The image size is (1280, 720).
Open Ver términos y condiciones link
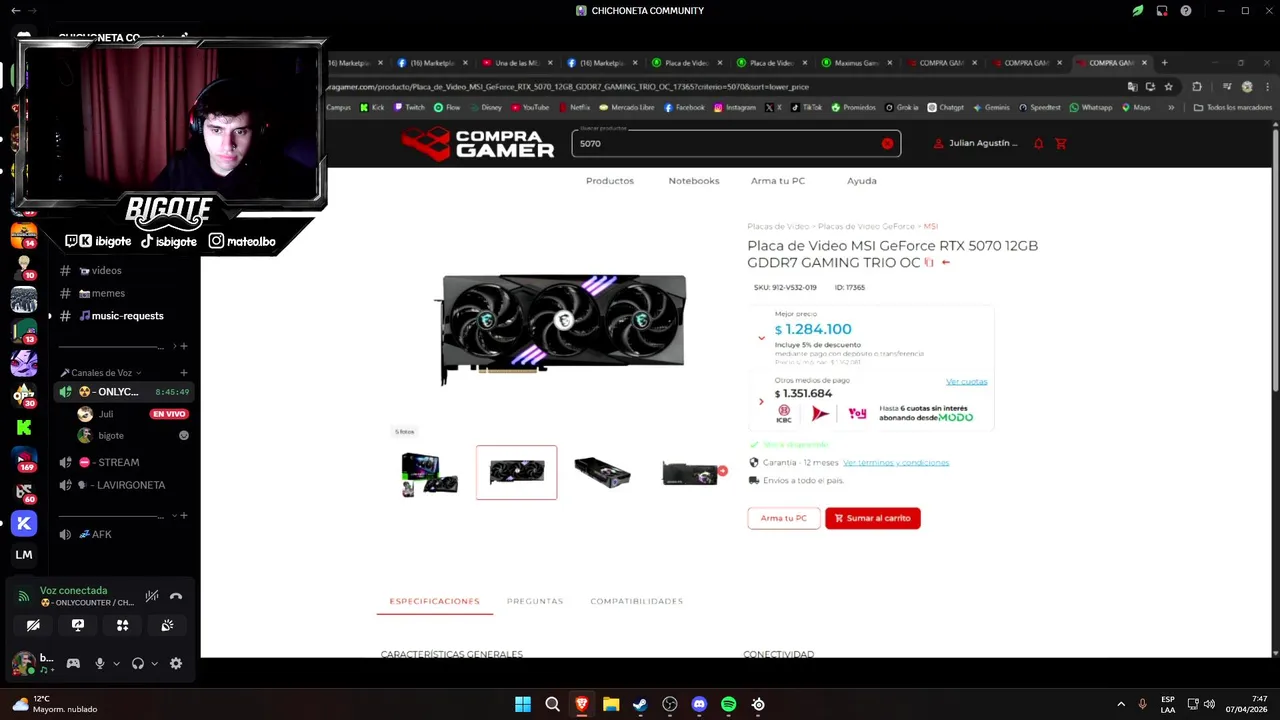pyautogui.click(x=896, y=462)
